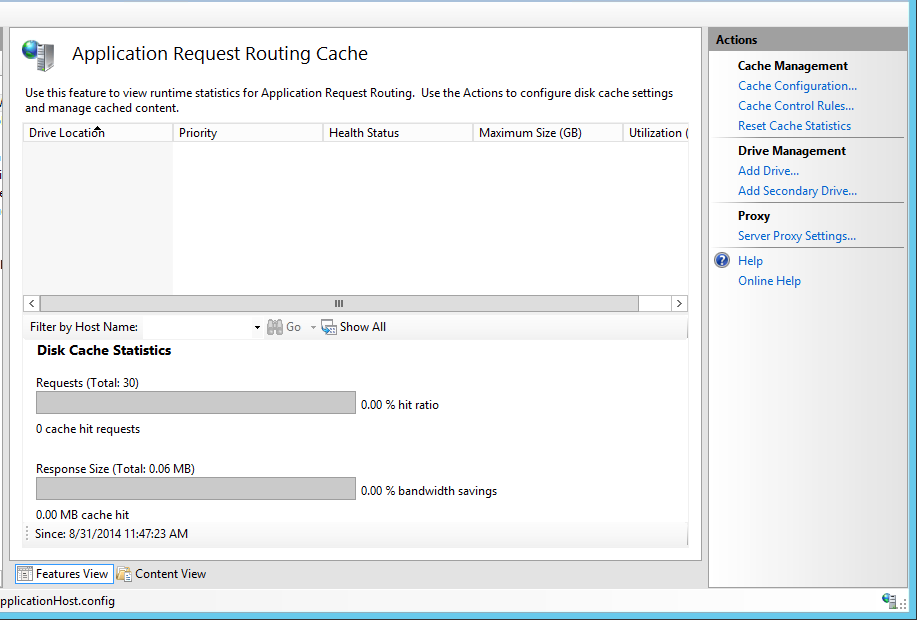Click the Application Request Routing Cache title
Image resolution: width=917 pixels, height=620 pixels.
(x=220, y=53)
